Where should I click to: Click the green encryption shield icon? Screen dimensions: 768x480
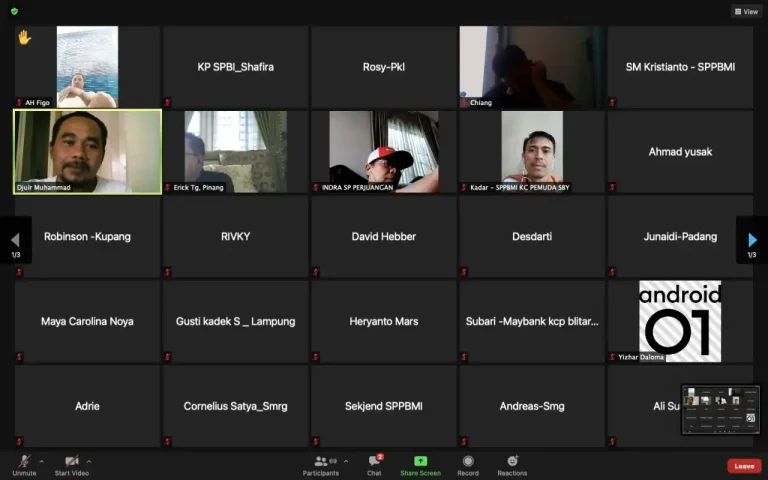click(14, 11)
